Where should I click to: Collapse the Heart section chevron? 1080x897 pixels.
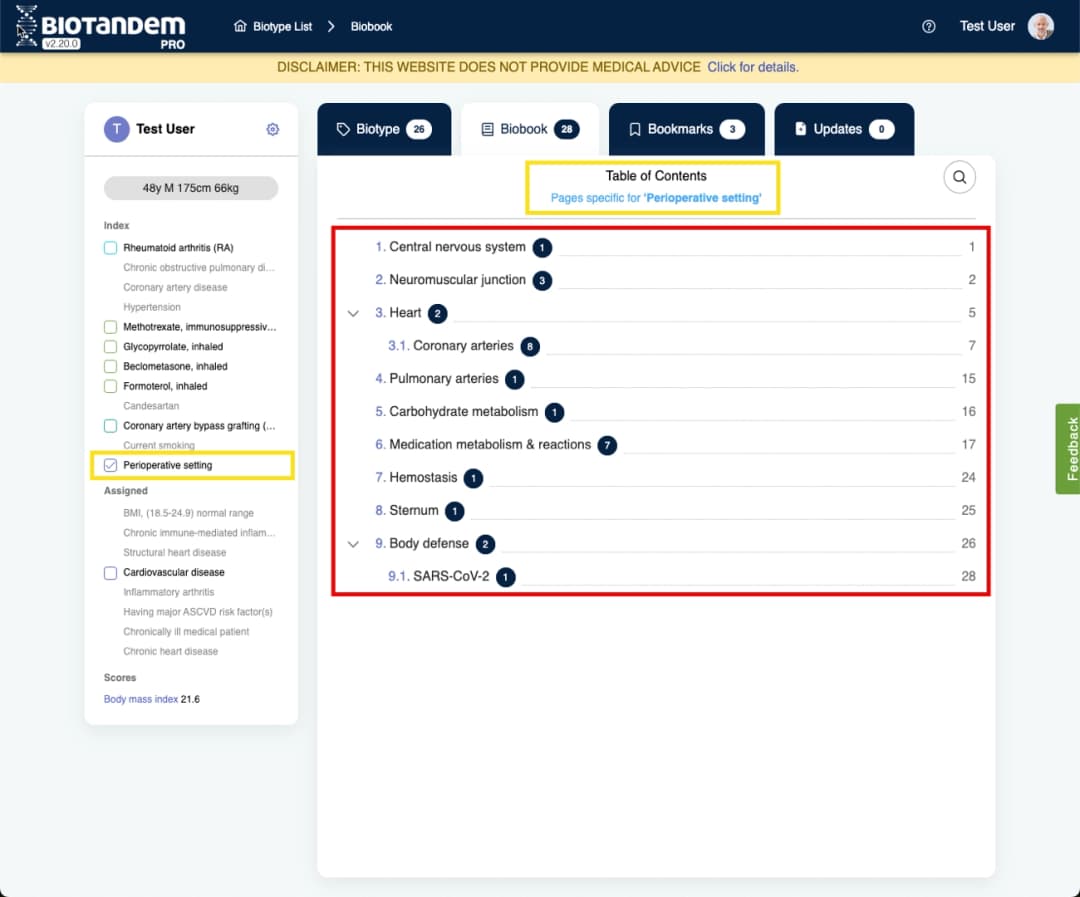(352, 313)
